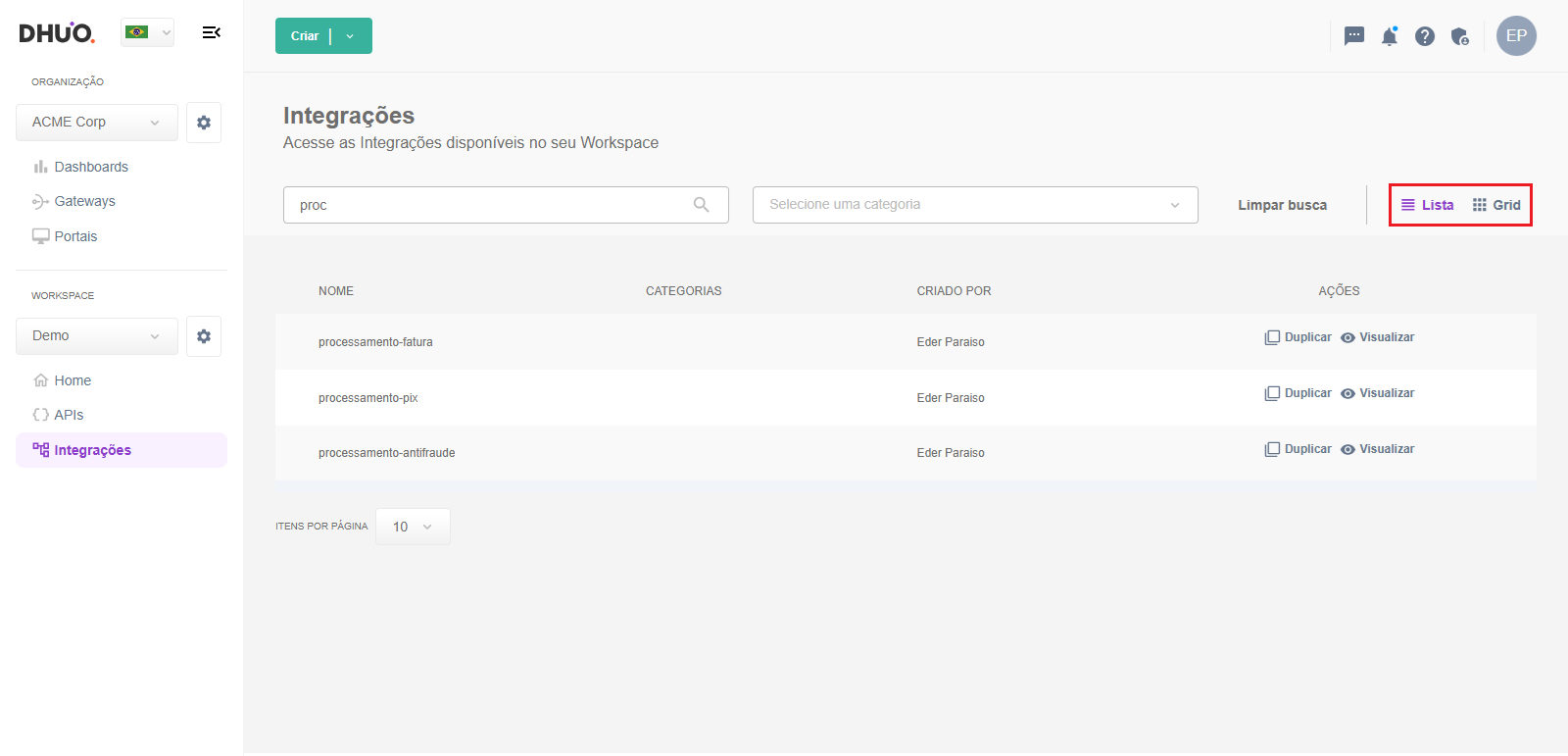Open items per page dropdown showing 10

coord(413,527)
